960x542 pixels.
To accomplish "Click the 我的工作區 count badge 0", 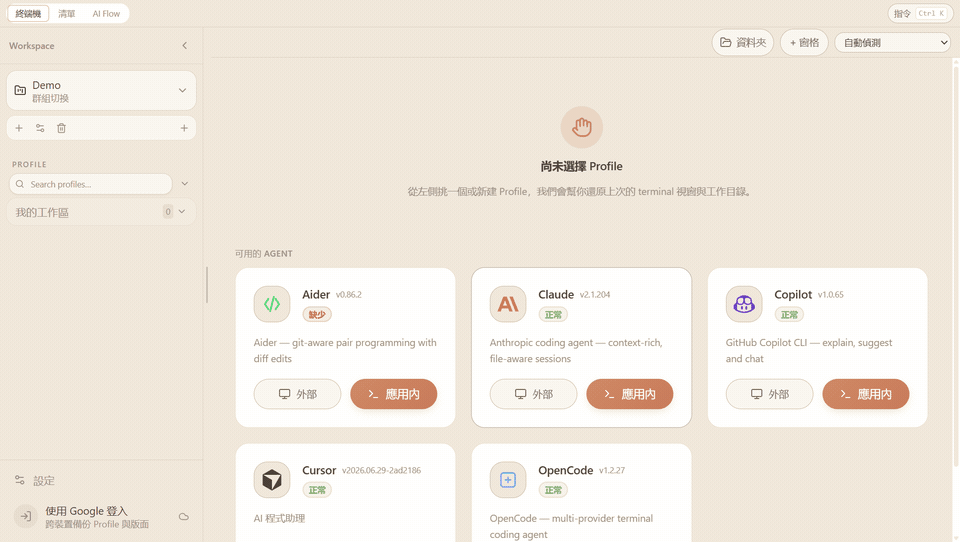I will click(x=168, y=212).
